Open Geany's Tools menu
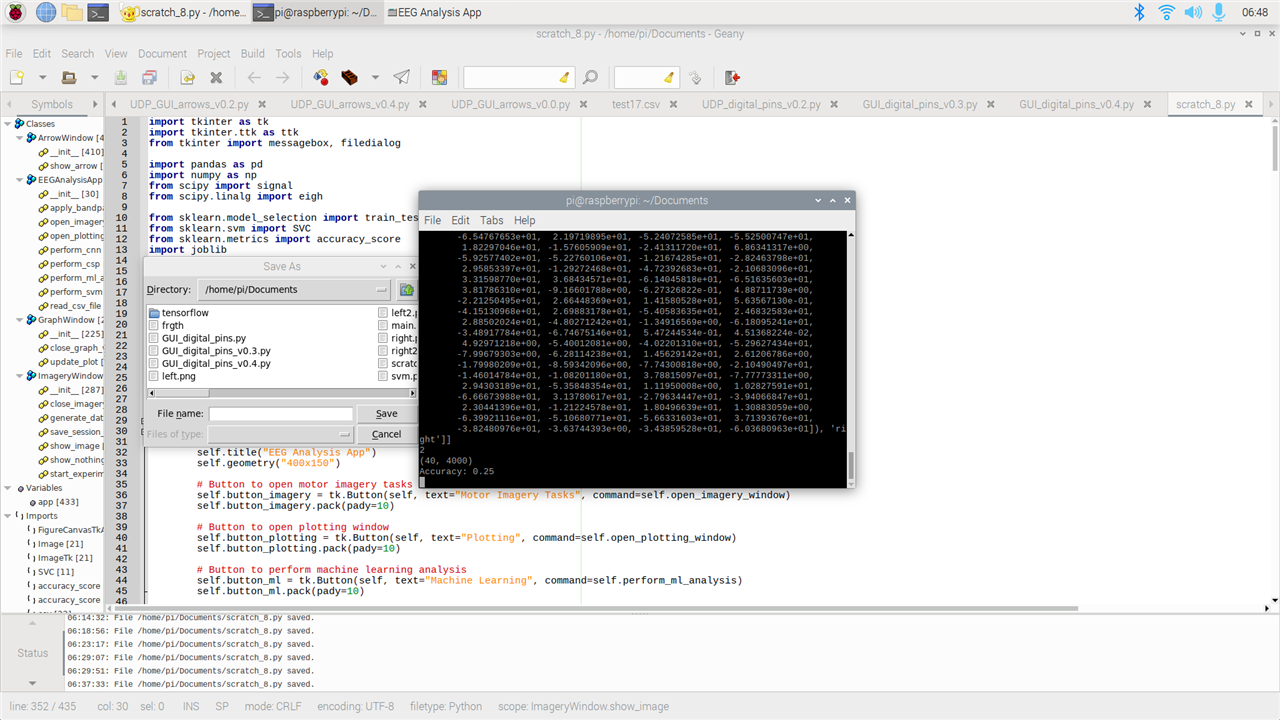The width and height of the screenshot is (1280, 720). tap(288, 53)
